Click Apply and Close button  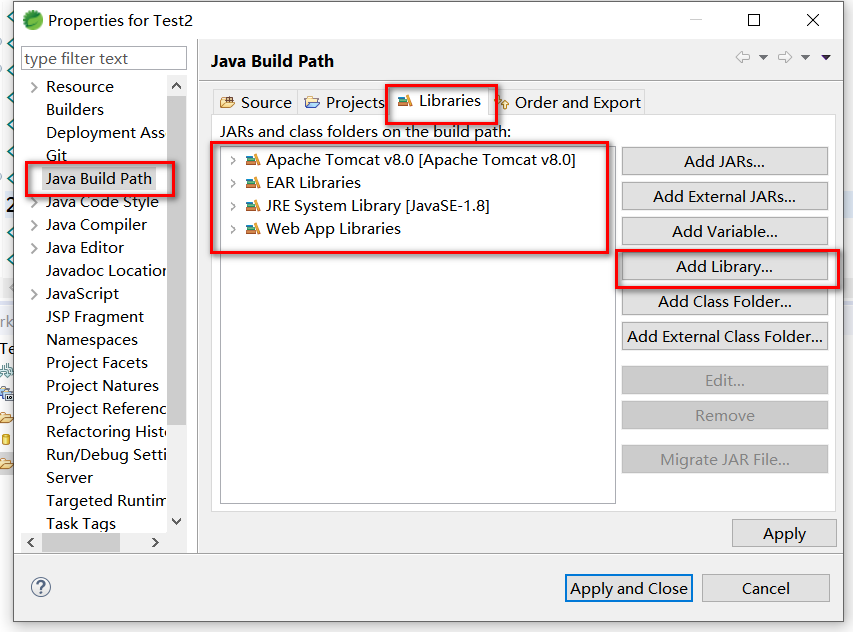[x=628, y=588]
